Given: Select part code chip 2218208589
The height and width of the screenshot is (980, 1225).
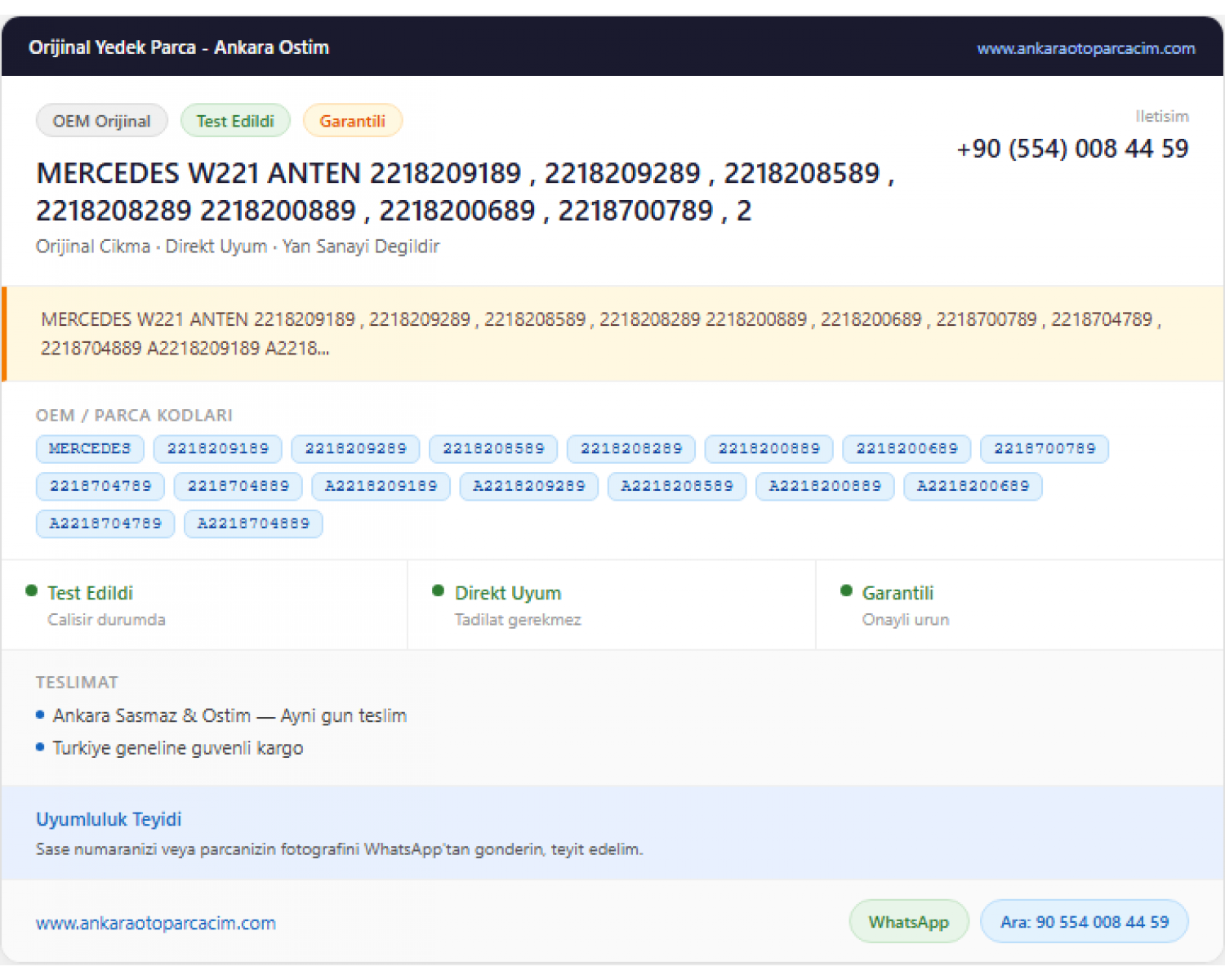Looking at the screenshot, I should click(493, 448).
